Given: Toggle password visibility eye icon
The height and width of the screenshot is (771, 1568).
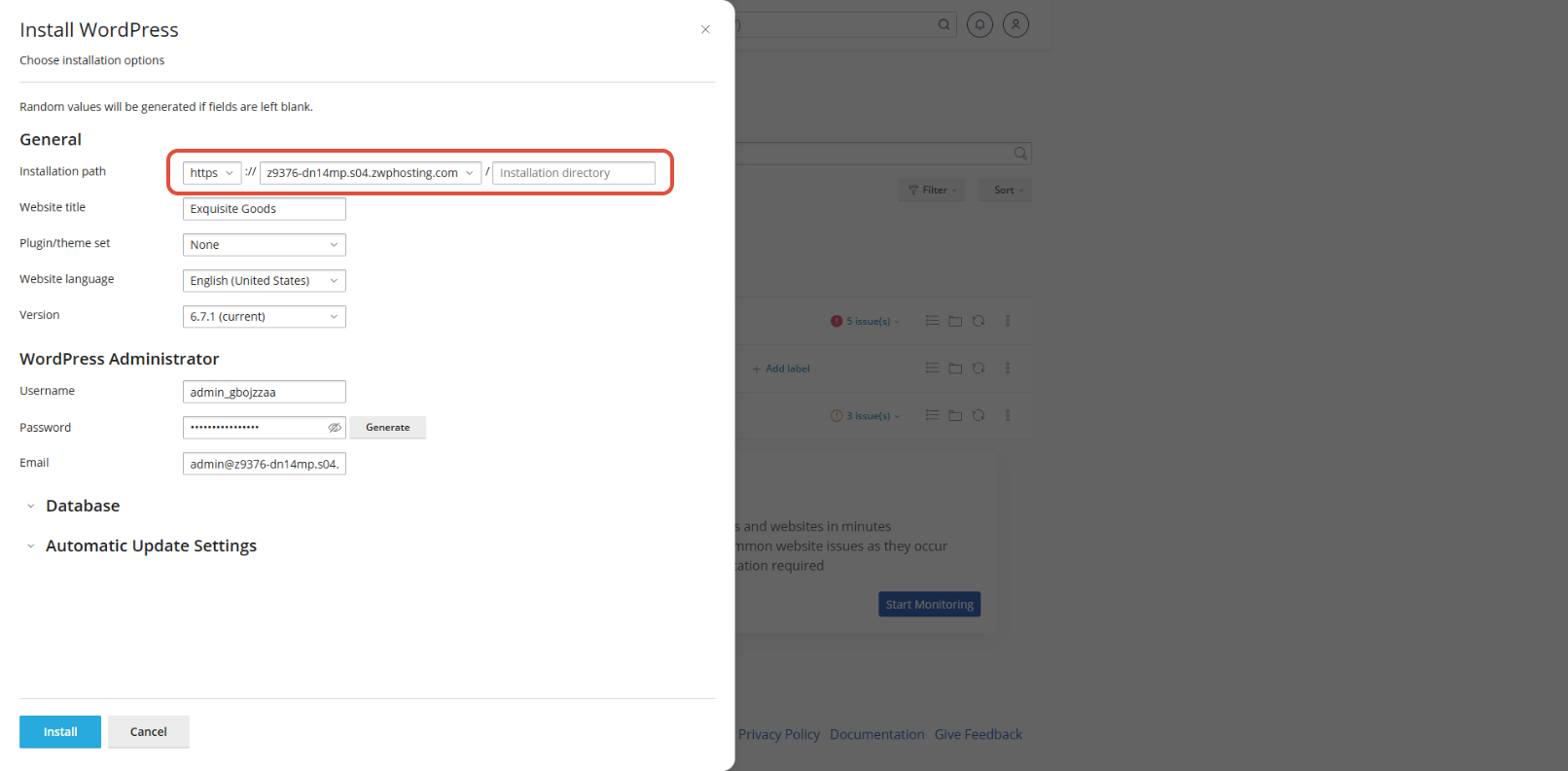Looking at the screenshot, I should pyautogui.click(x=335, y=428).
